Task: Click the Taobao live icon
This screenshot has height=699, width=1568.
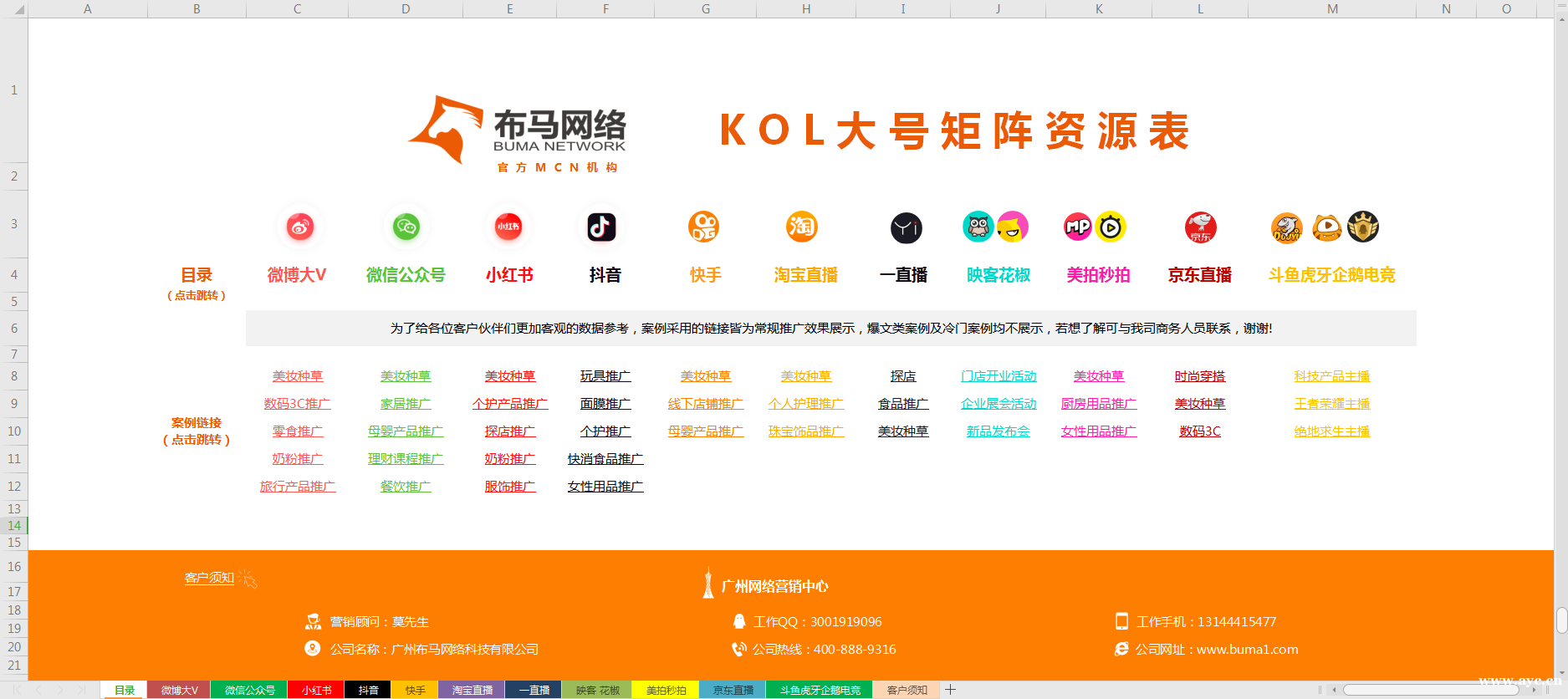Action: point(802,227)
